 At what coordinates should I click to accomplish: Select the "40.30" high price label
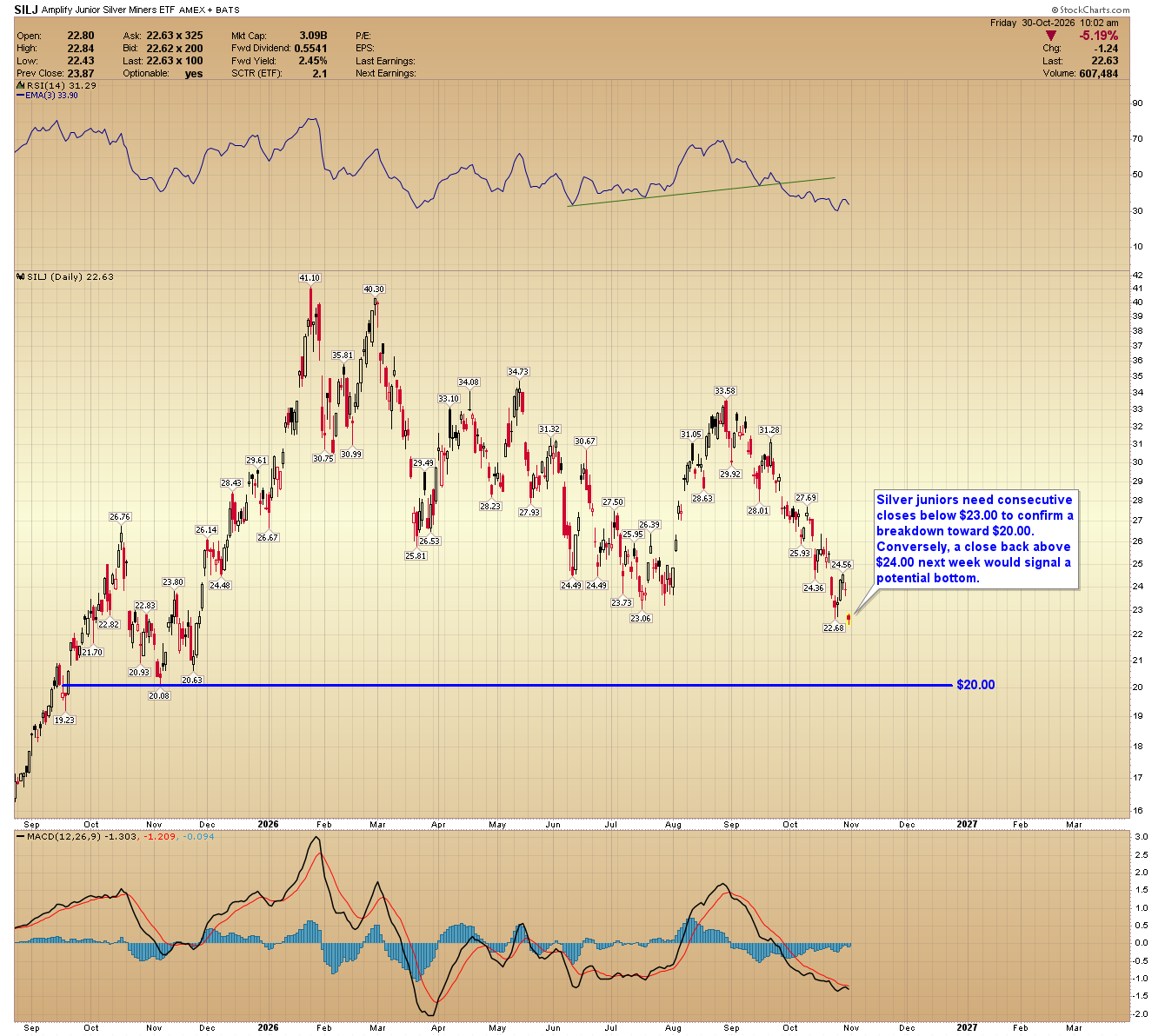[x=374, y=289]
